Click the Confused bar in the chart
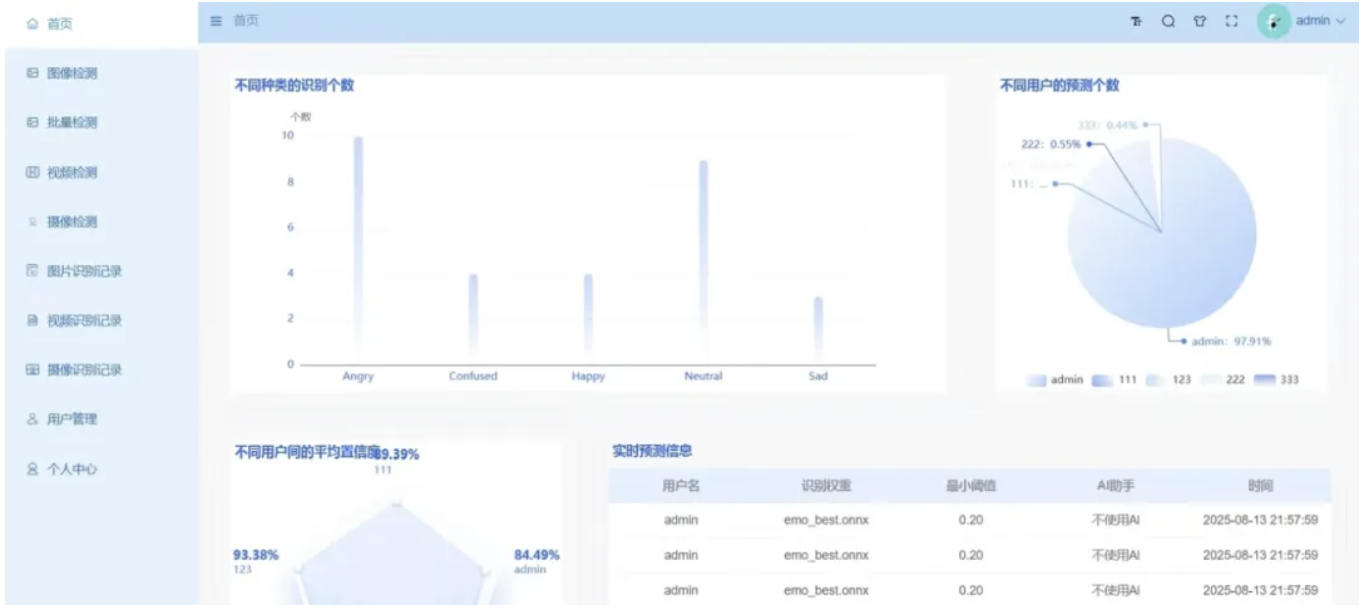 473,319
